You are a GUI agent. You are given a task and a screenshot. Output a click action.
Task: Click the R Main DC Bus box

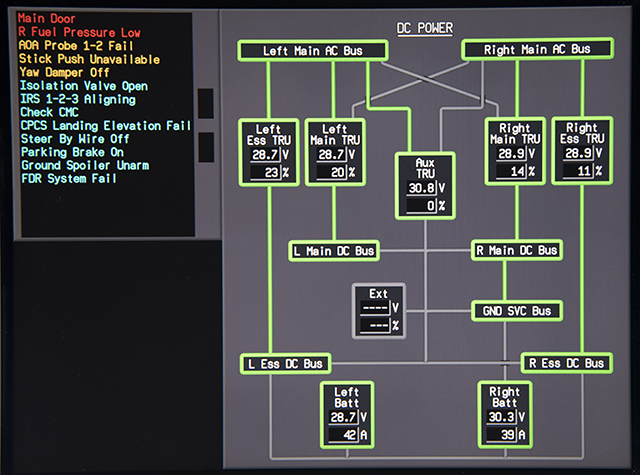click(x=517, y=250)
